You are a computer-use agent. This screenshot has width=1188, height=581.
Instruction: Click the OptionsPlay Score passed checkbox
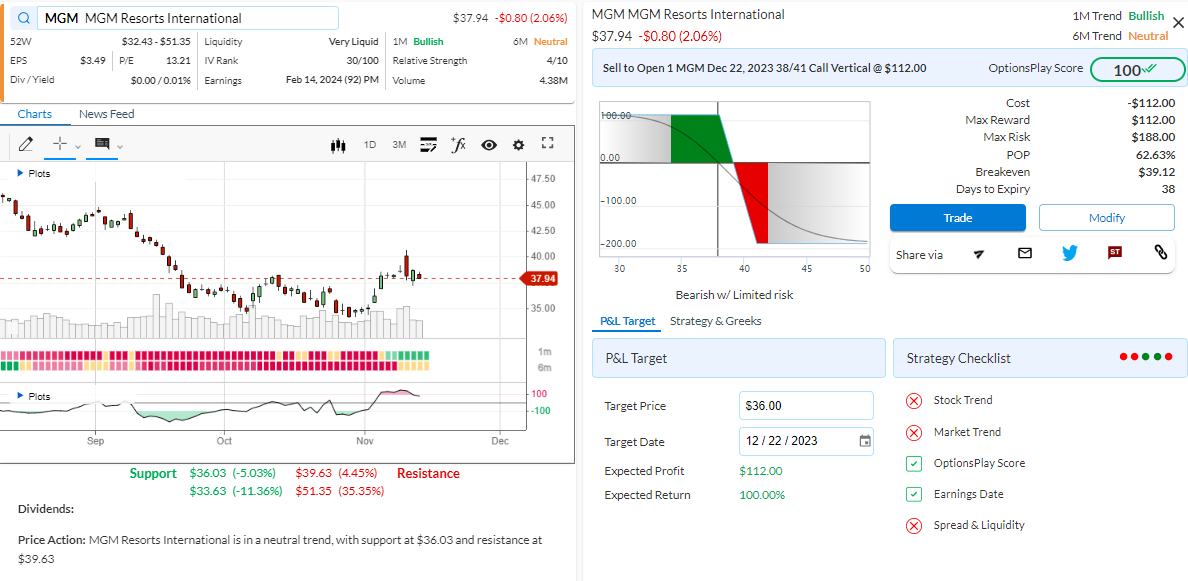click(x=914, y=464)
